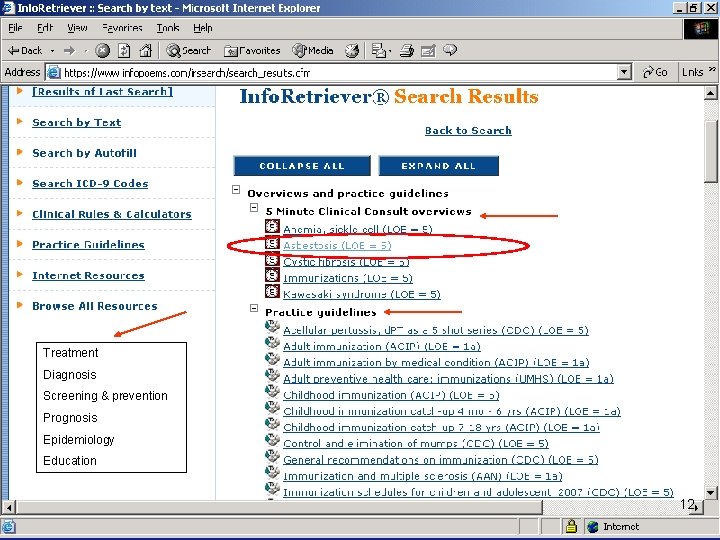Click the Back toolbar button

(x=25, y=51)
